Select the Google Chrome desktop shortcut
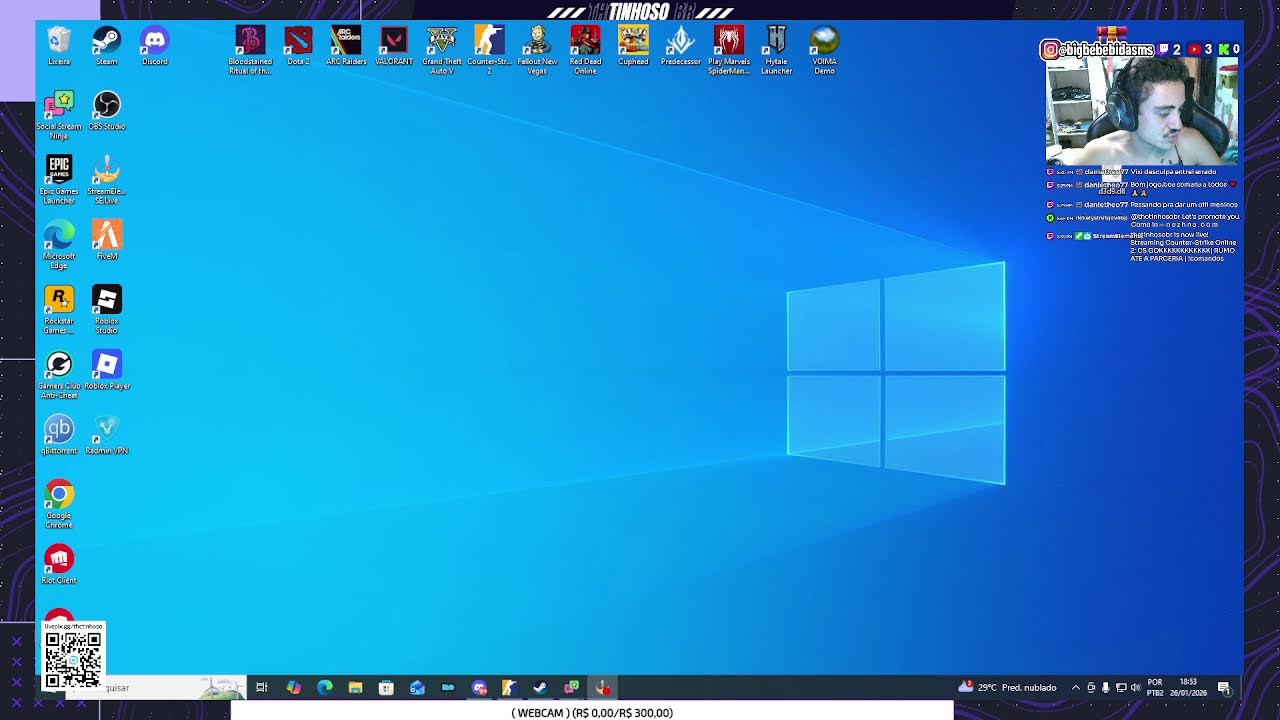Image resolution: width=1280 pixels, height=720 pixels. pos(59,505)
